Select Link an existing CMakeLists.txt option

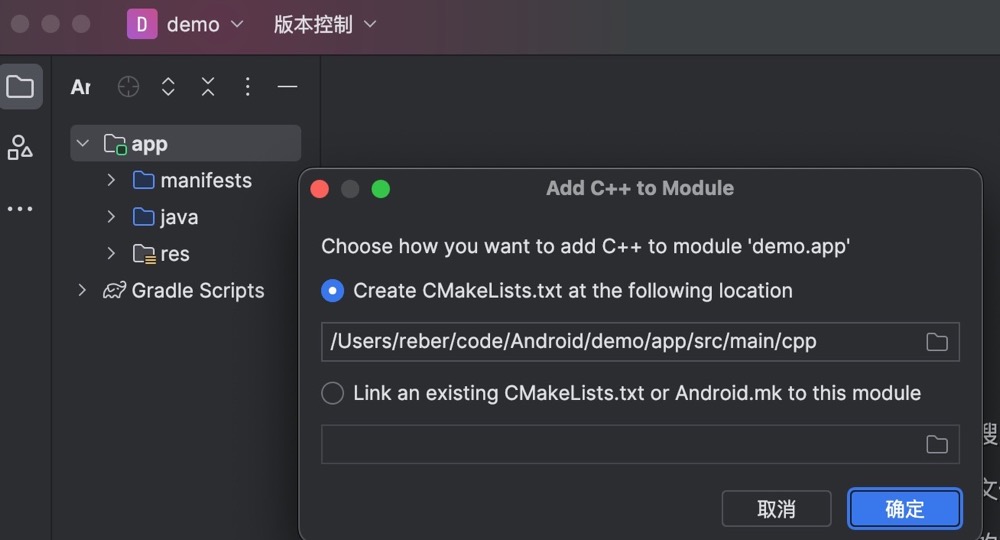tap(332, 393)
